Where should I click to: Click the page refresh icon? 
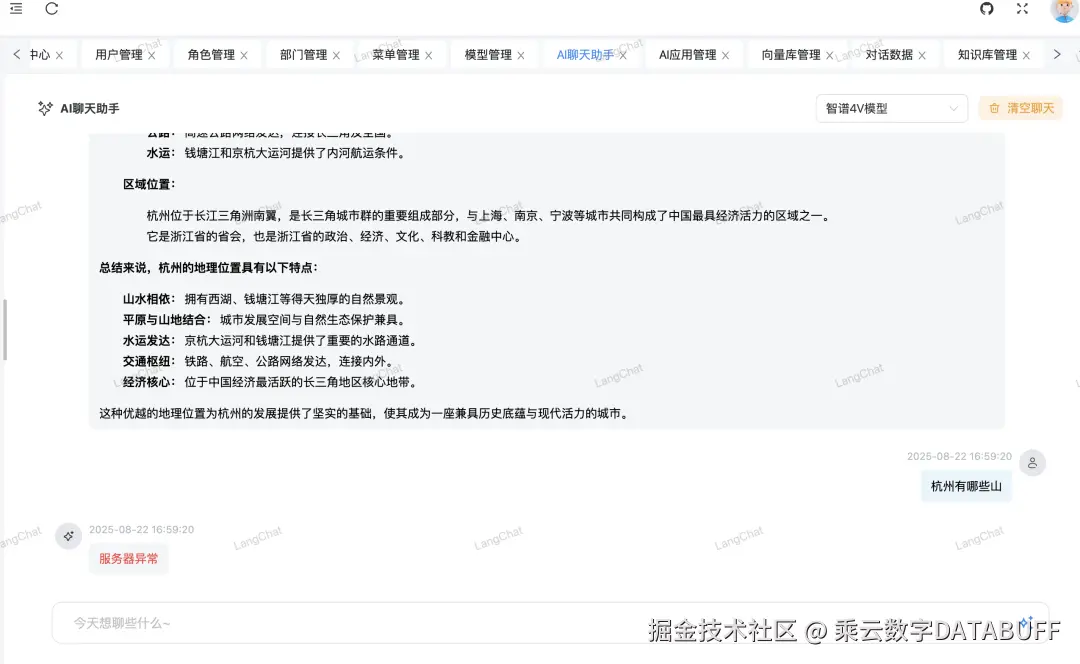coord(51,9)
